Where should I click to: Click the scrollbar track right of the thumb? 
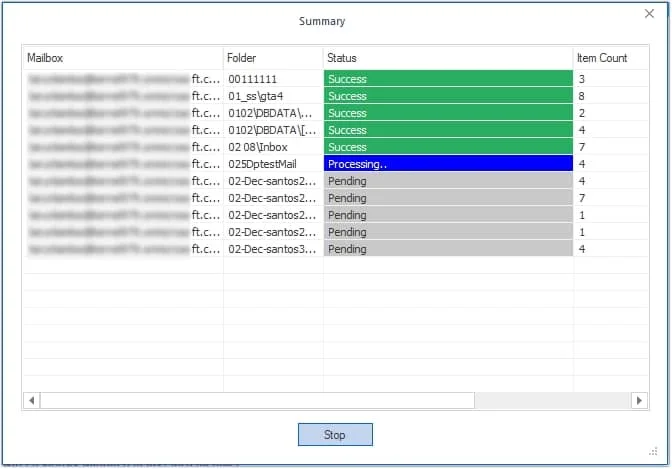(x=552, y=400)
